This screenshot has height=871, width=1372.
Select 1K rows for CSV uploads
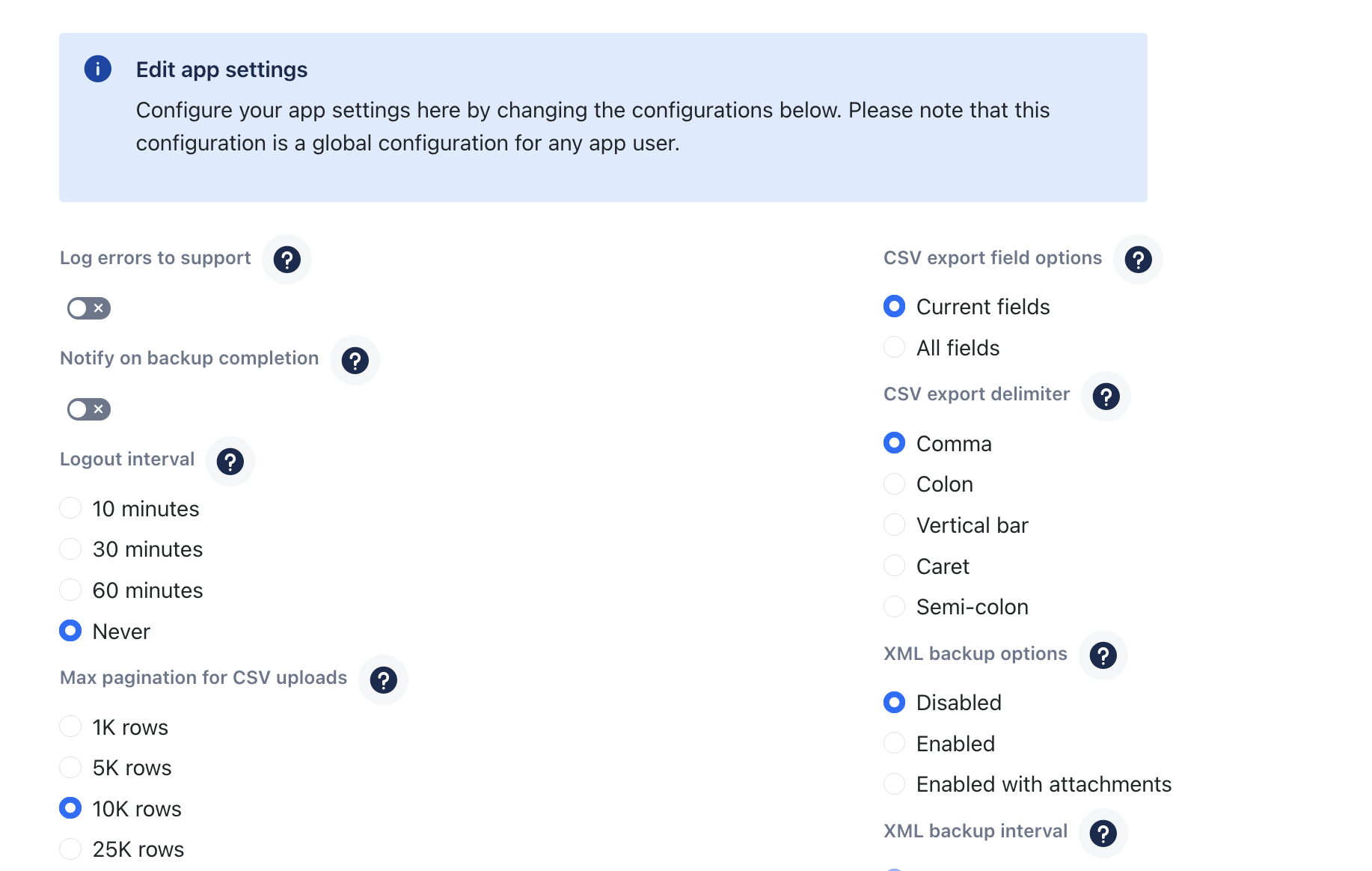(x=70, y=726)
